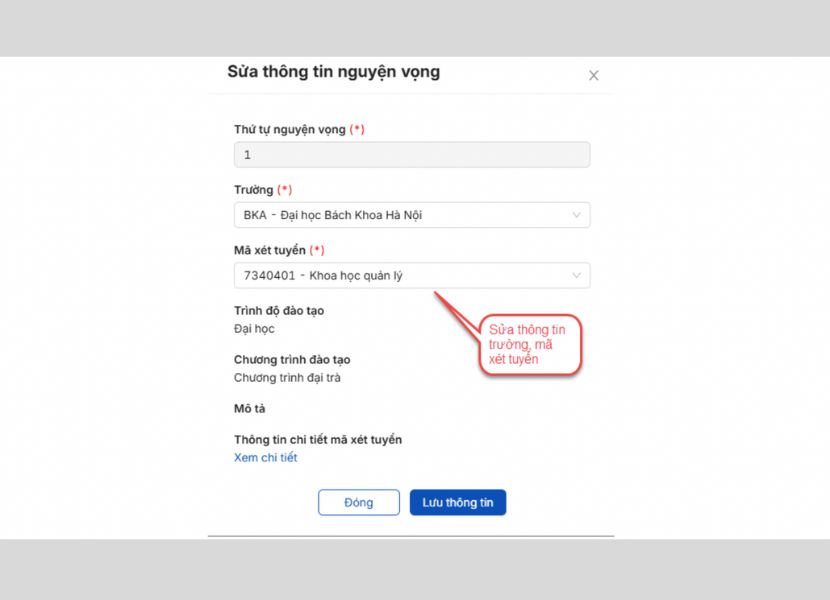Save changes with Lưu thông tin button
Image resolution: width=830 pixels, height=600 pixels.
[457, 502]
